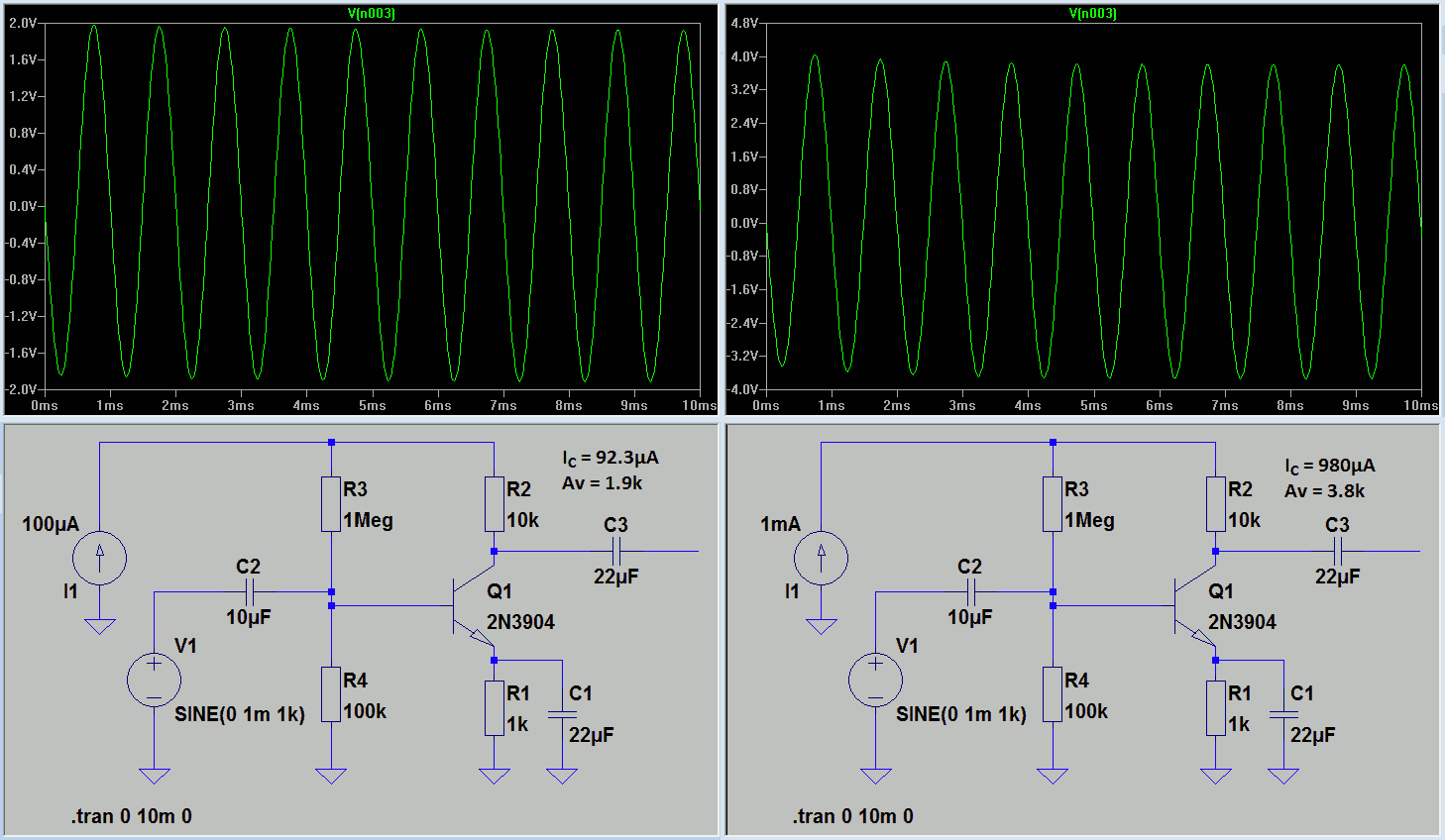Click the '5ms' time label in the 4.8V plot
Viewport: 1445px width, 840px height.
click(x=1094, y=405)
